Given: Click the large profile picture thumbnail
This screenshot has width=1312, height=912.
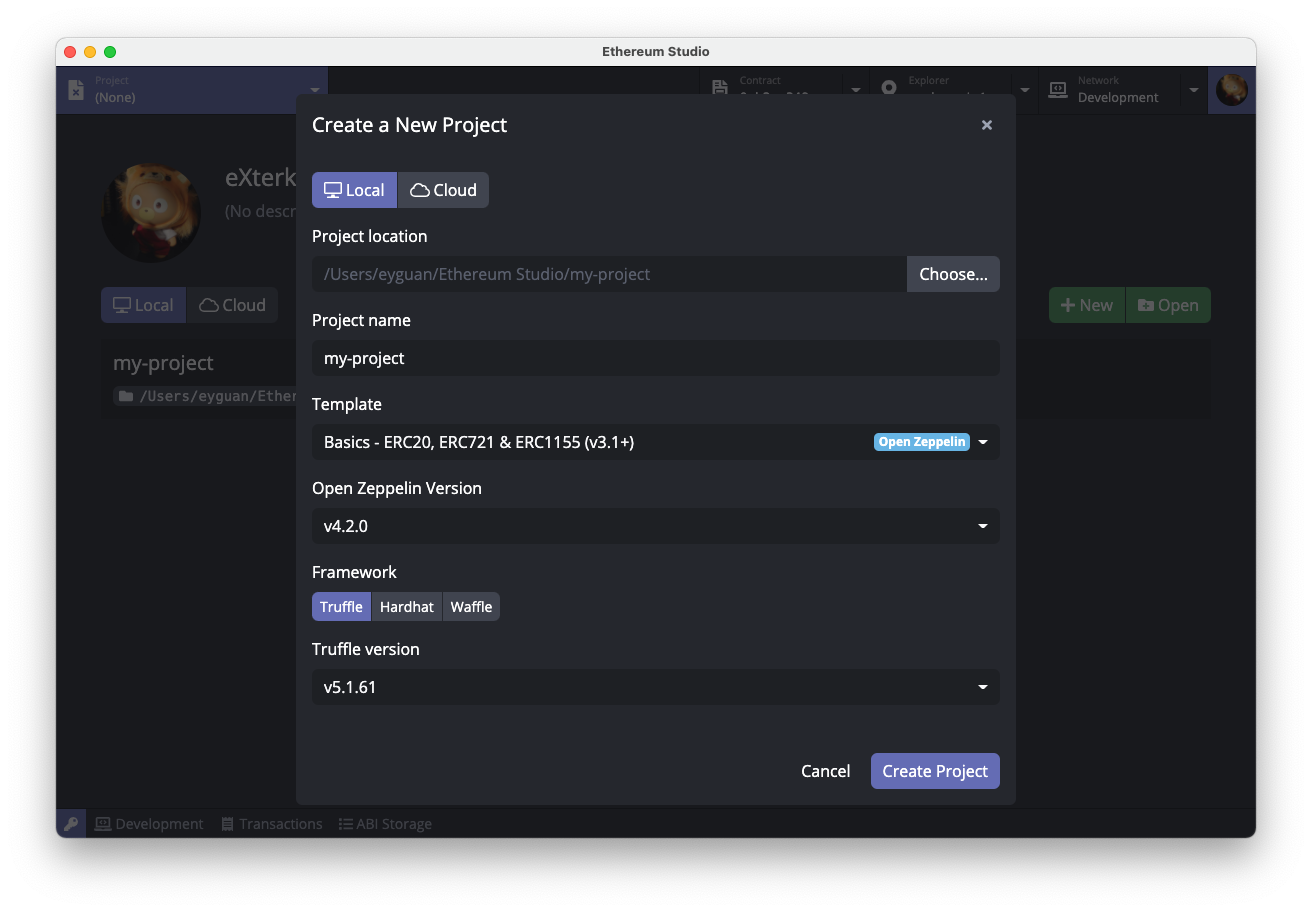Looking at the screenshot, I should [151, 213].
